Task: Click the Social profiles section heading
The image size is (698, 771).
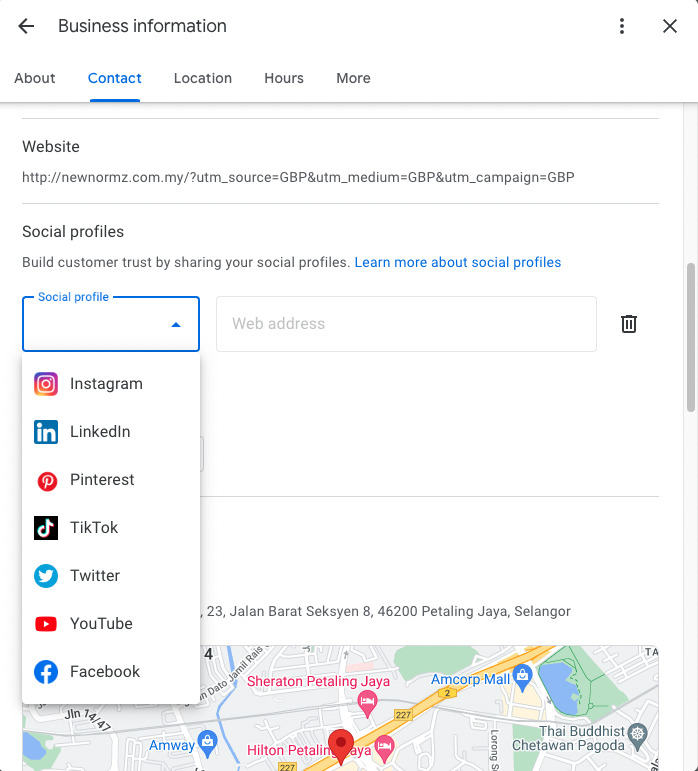Action: (73, 232)
